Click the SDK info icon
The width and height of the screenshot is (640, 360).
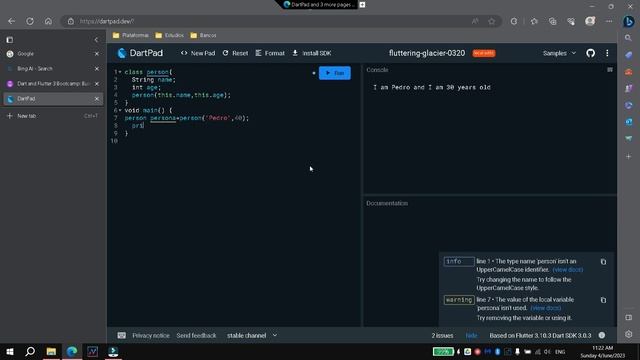(x=602, y=336)
